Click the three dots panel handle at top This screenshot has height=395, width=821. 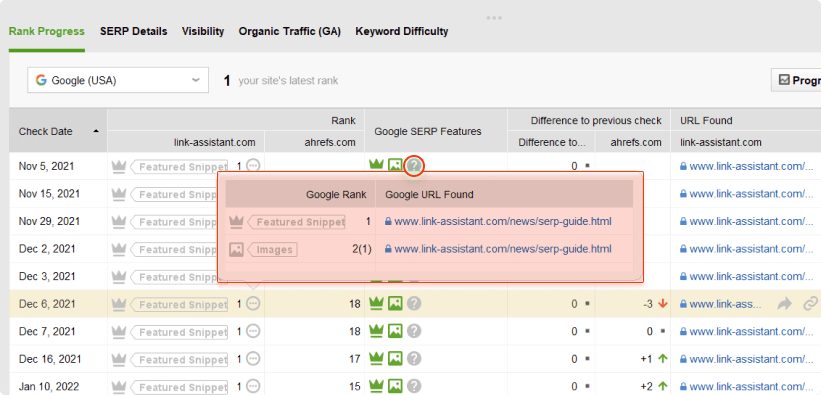[494, 18]
